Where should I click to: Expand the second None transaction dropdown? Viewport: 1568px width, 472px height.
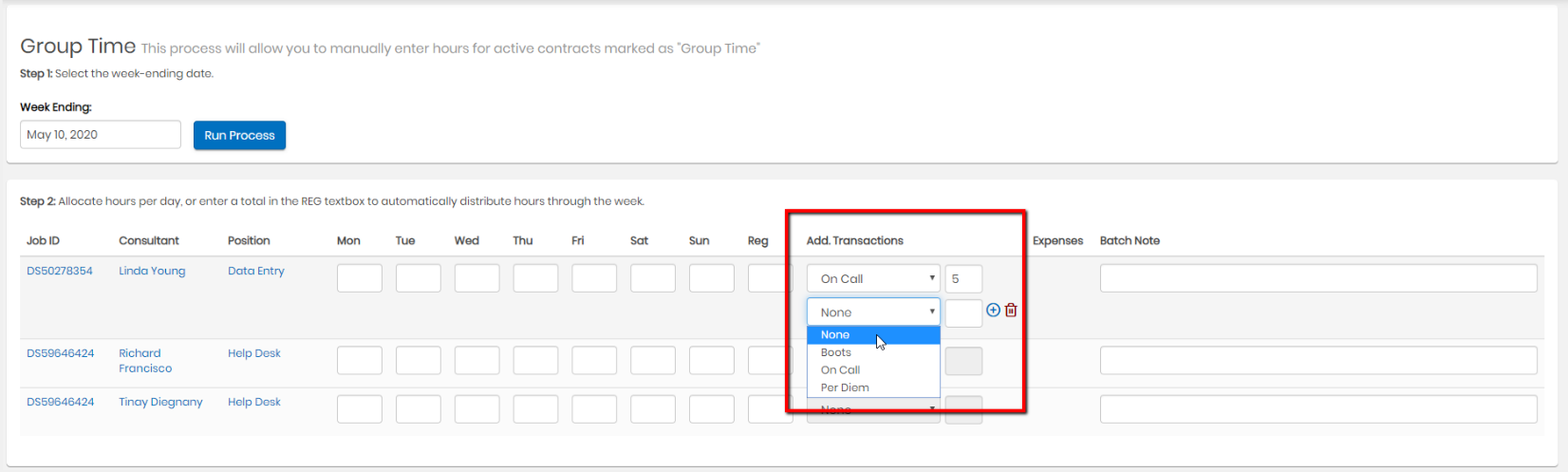[872, 312]
